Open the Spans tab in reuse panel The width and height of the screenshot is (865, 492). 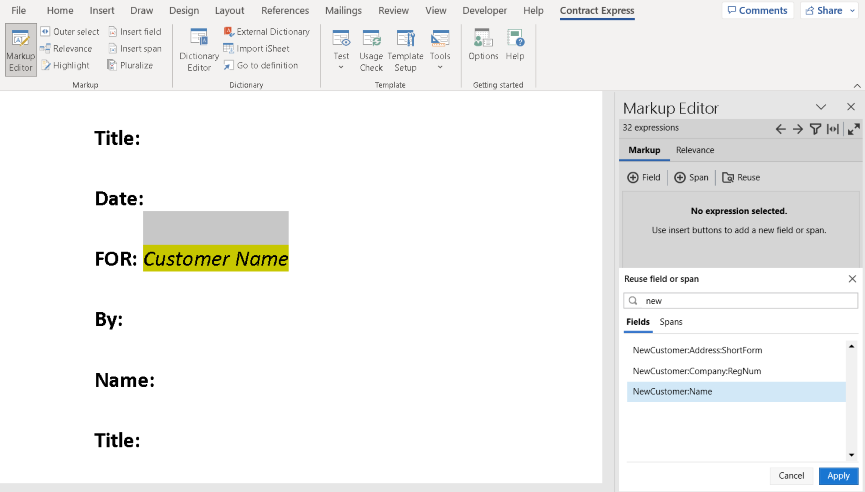(671, 322)
